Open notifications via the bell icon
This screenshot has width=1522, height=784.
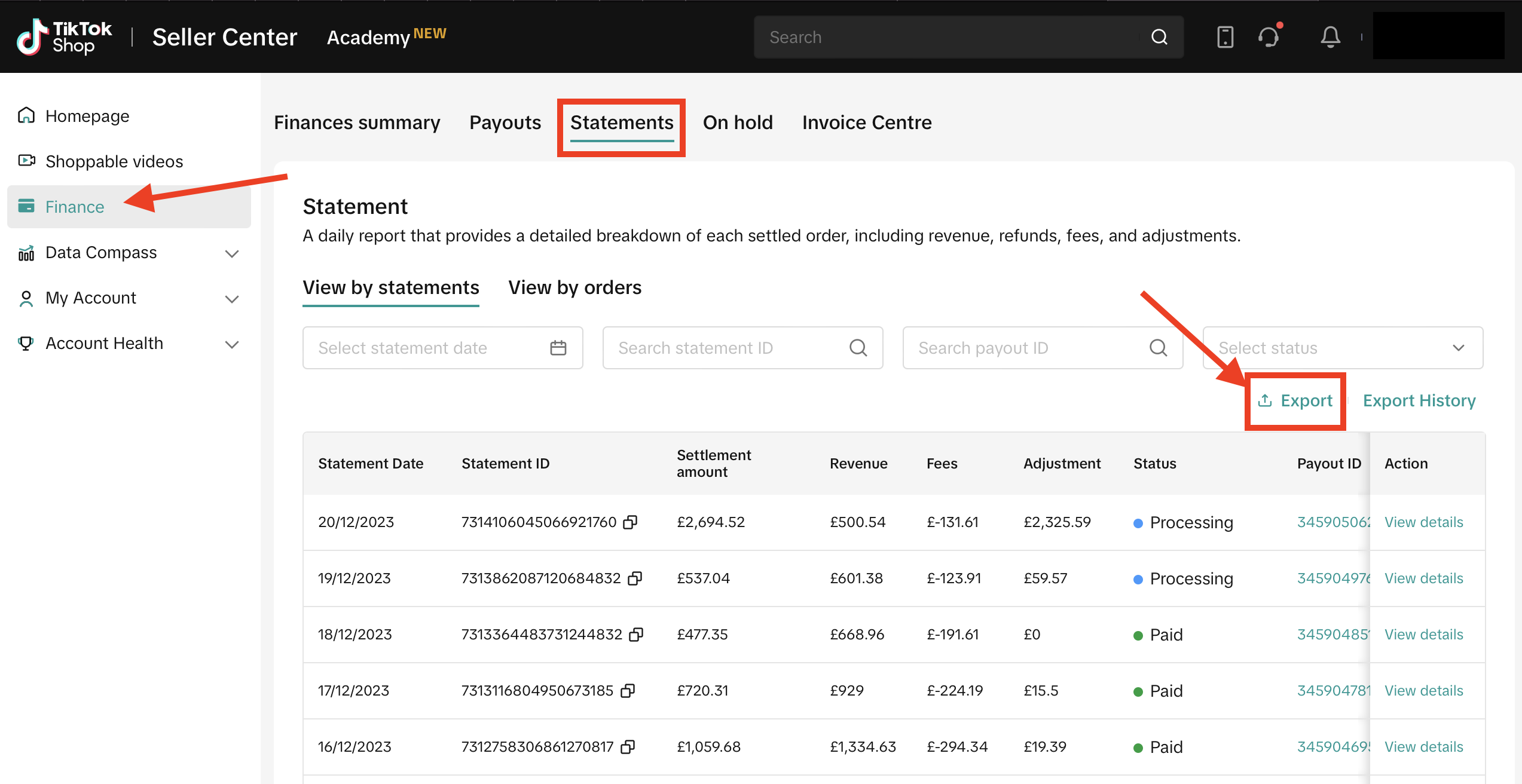coord(1330,36)
